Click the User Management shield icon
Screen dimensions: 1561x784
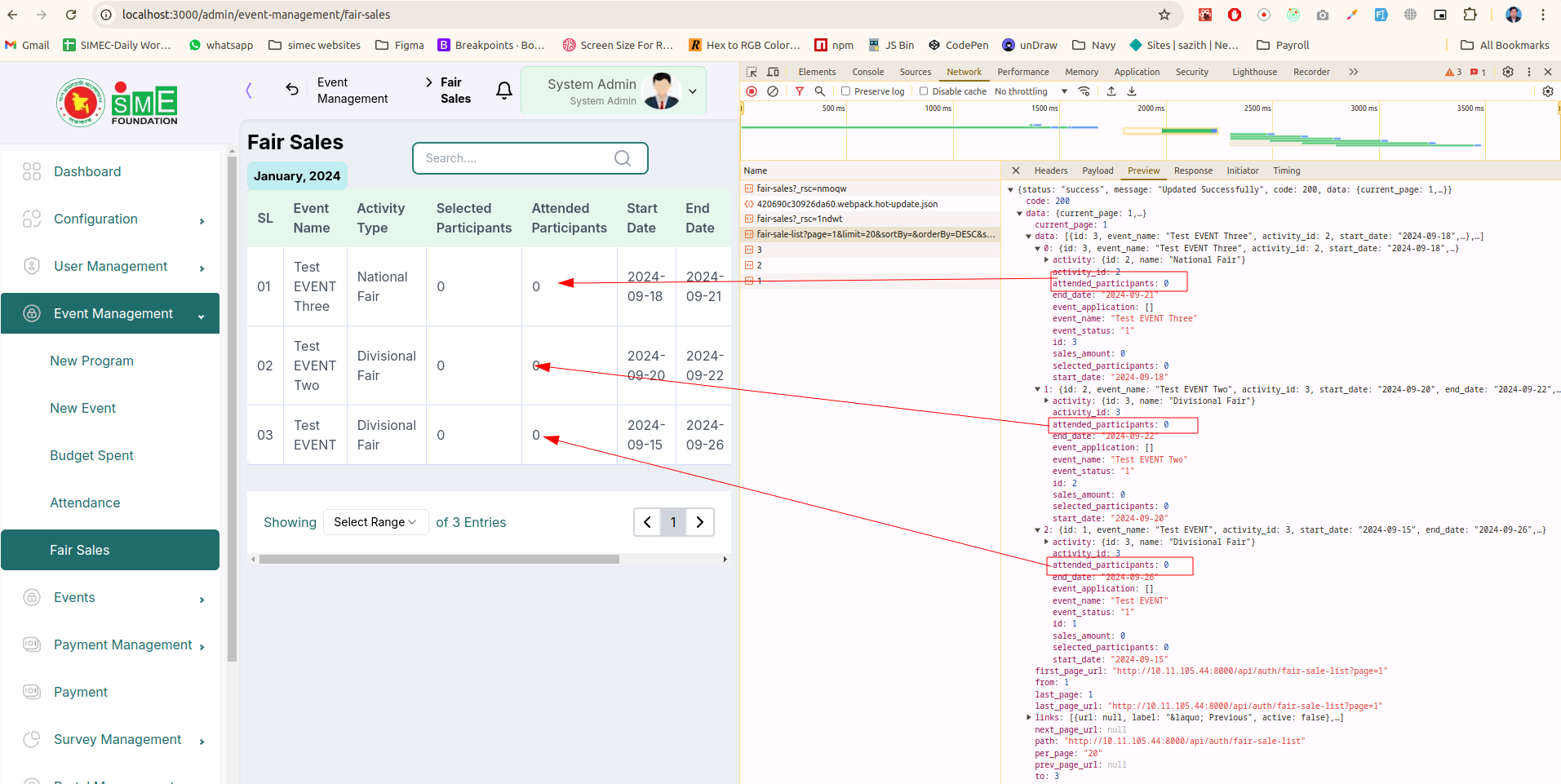tap(32, 266)
